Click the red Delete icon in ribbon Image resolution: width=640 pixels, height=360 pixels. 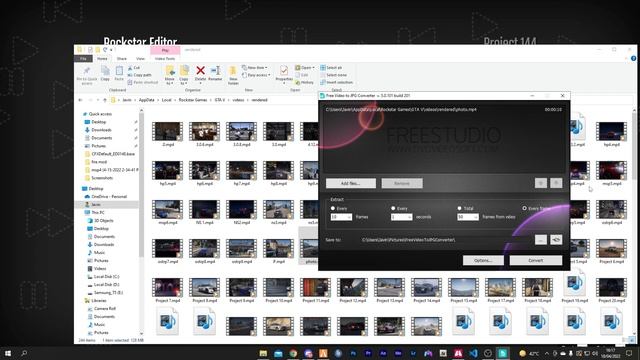pyautogui.click(x=200, y=71)
